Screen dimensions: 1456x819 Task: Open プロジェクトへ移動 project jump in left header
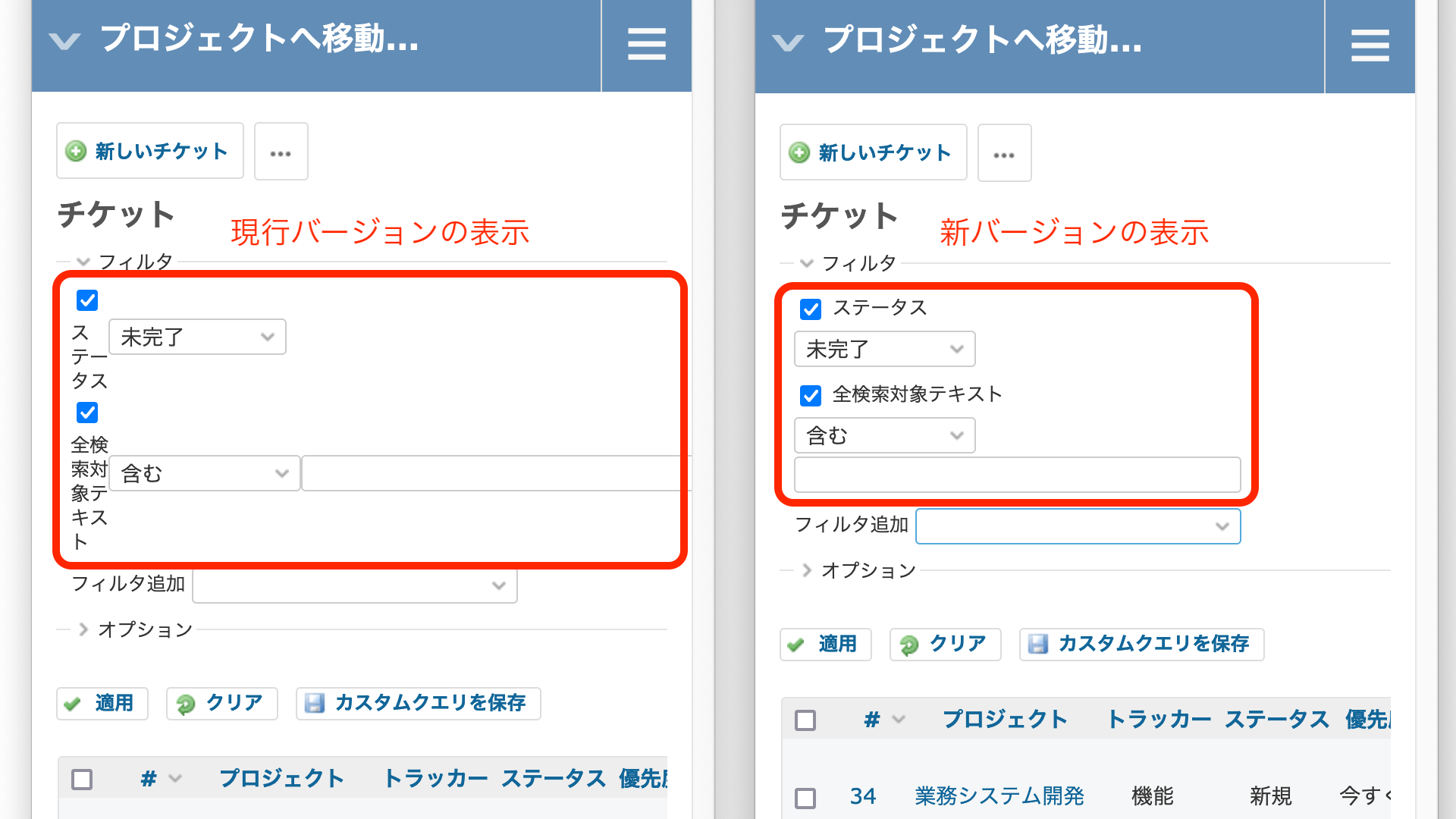point(258,39)
